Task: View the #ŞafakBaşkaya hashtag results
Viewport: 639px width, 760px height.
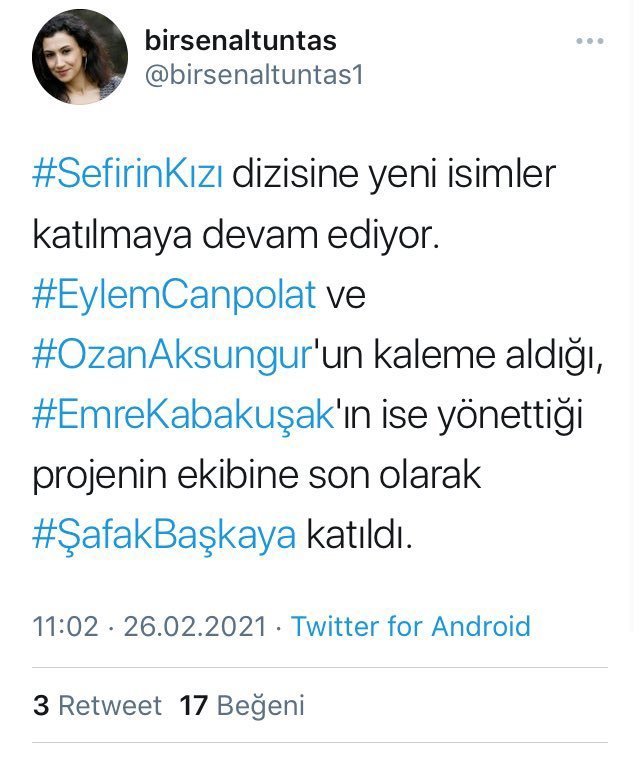Action: click(x=165, y=535)
